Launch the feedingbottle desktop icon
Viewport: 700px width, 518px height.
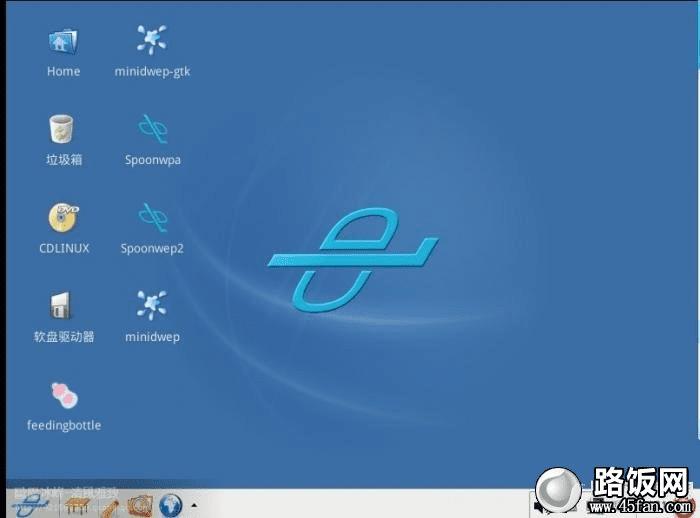(x=64, y=395)
